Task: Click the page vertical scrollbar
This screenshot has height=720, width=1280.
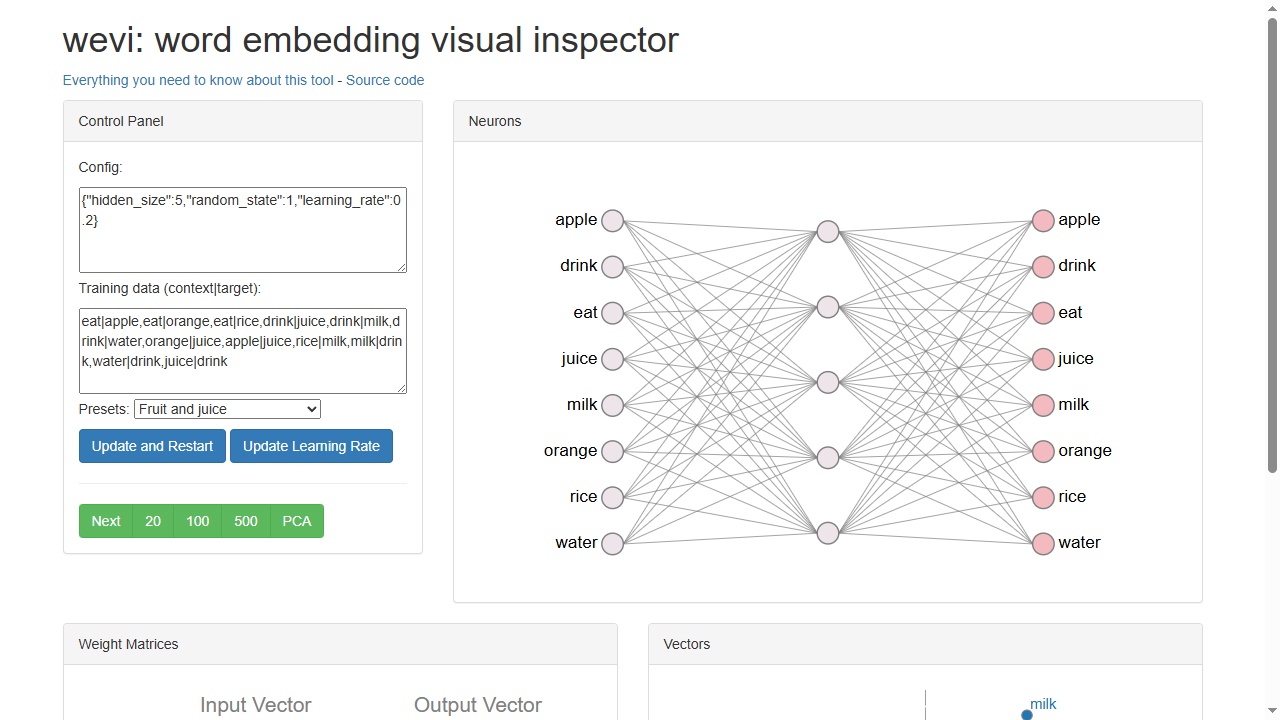Action: click(x=1272, y=360)
